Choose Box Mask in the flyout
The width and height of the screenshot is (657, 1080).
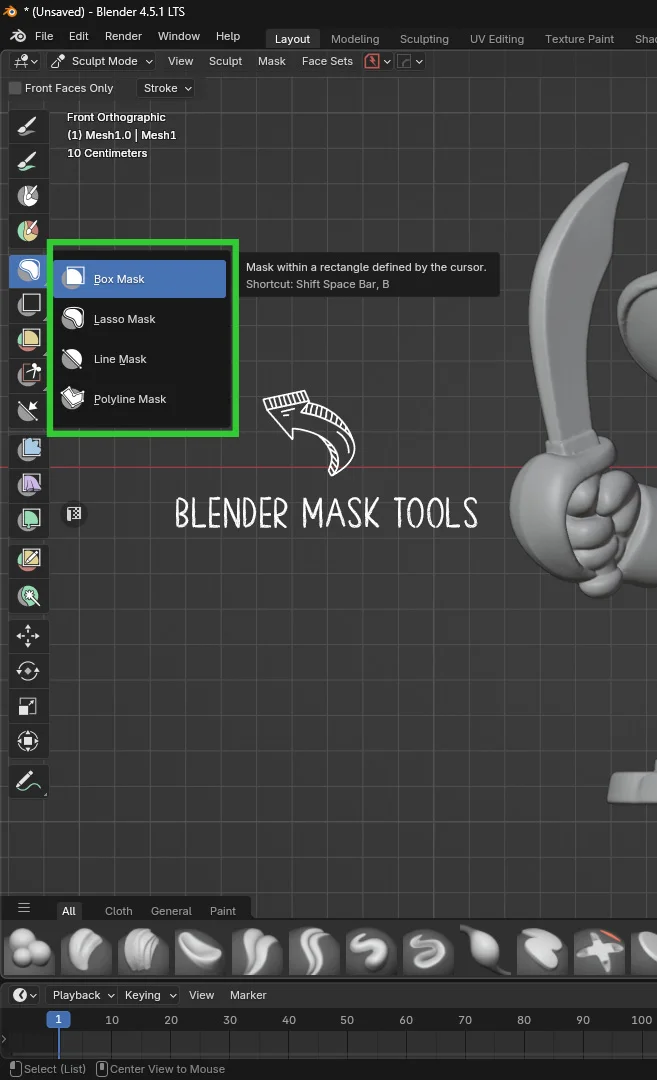coord(140,279)
